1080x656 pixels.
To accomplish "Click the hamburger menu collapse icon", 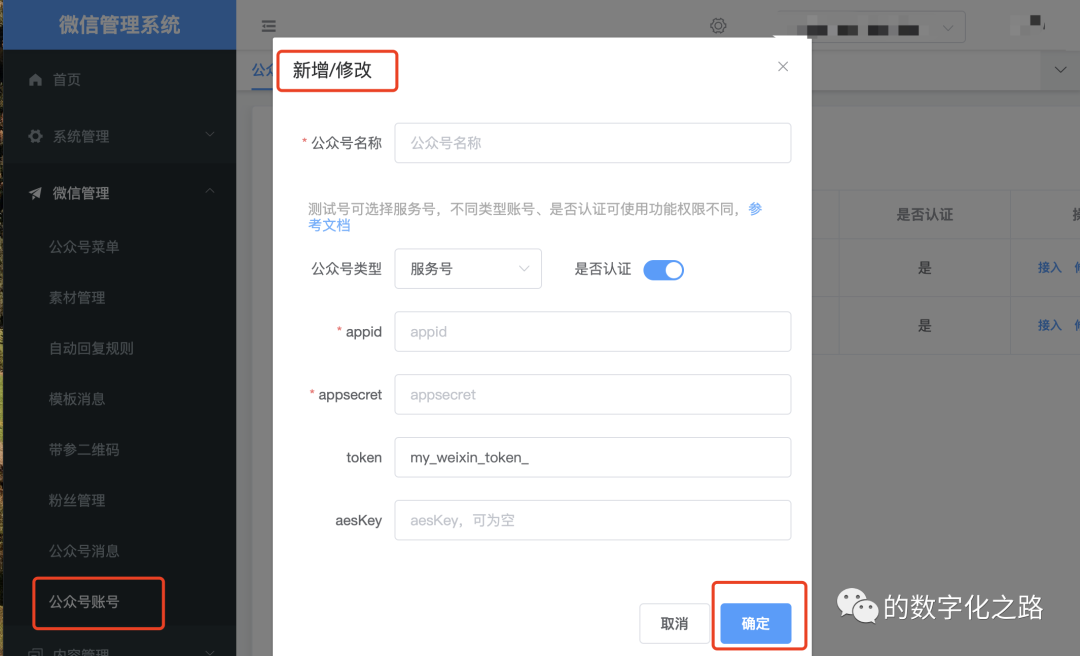I will pyautogui.click(x=269, y=26).
